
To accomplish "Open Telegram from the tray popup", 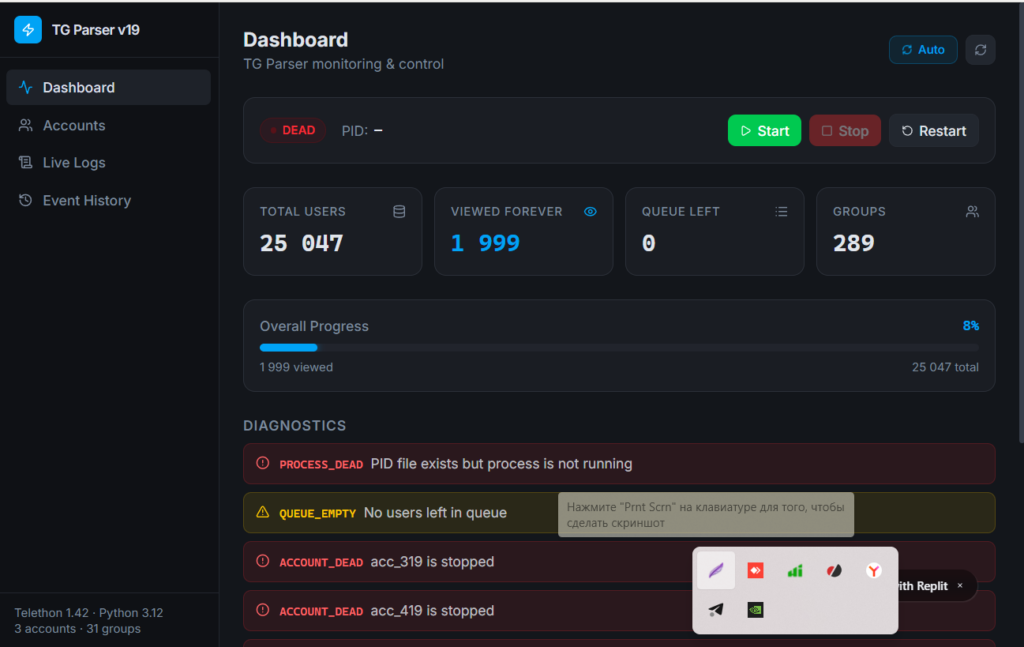I will coord(716,610).
